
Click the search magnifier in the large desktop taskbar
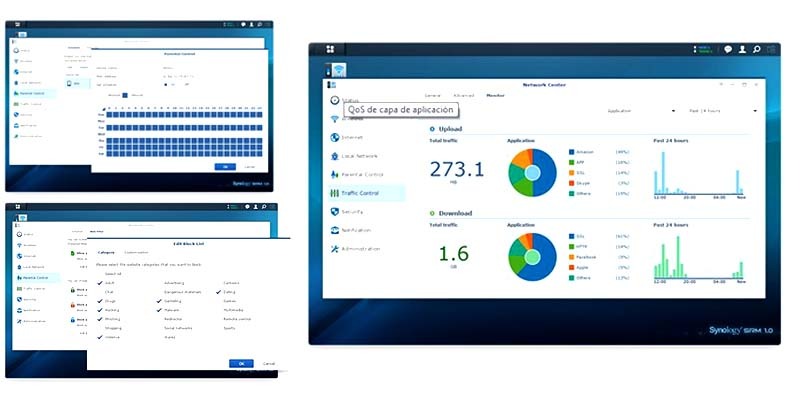757,49
